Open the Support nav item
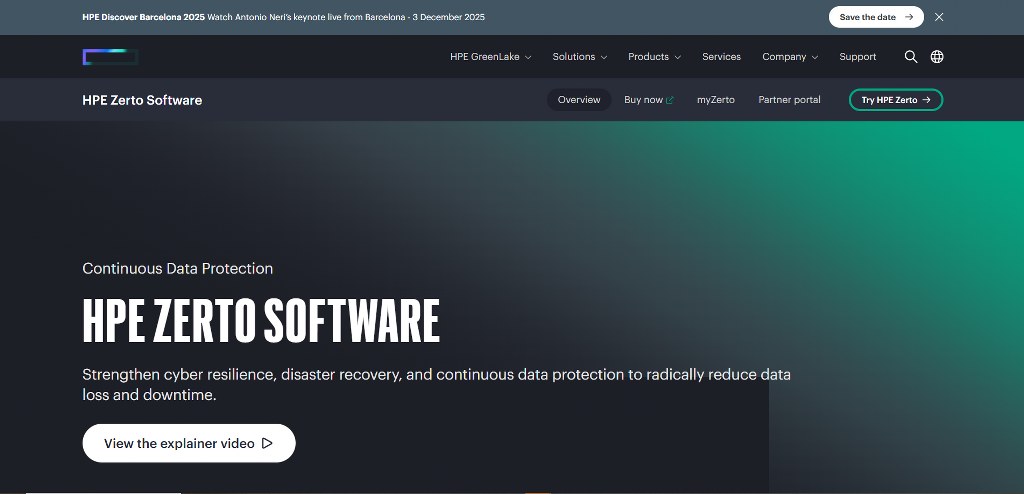 857,57
